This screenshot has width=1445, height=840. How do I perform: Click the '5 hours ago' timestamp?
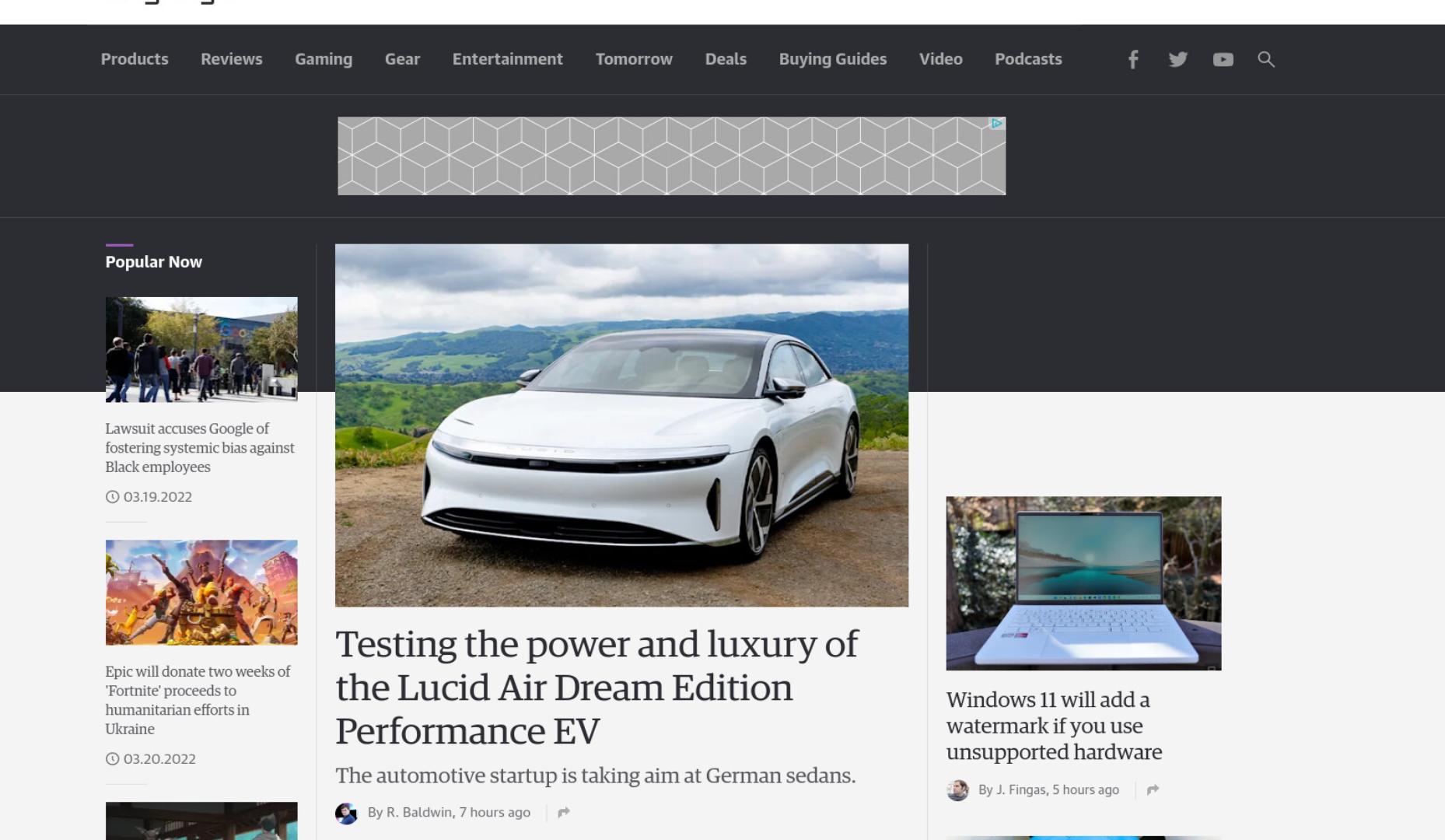(1086, 789)
